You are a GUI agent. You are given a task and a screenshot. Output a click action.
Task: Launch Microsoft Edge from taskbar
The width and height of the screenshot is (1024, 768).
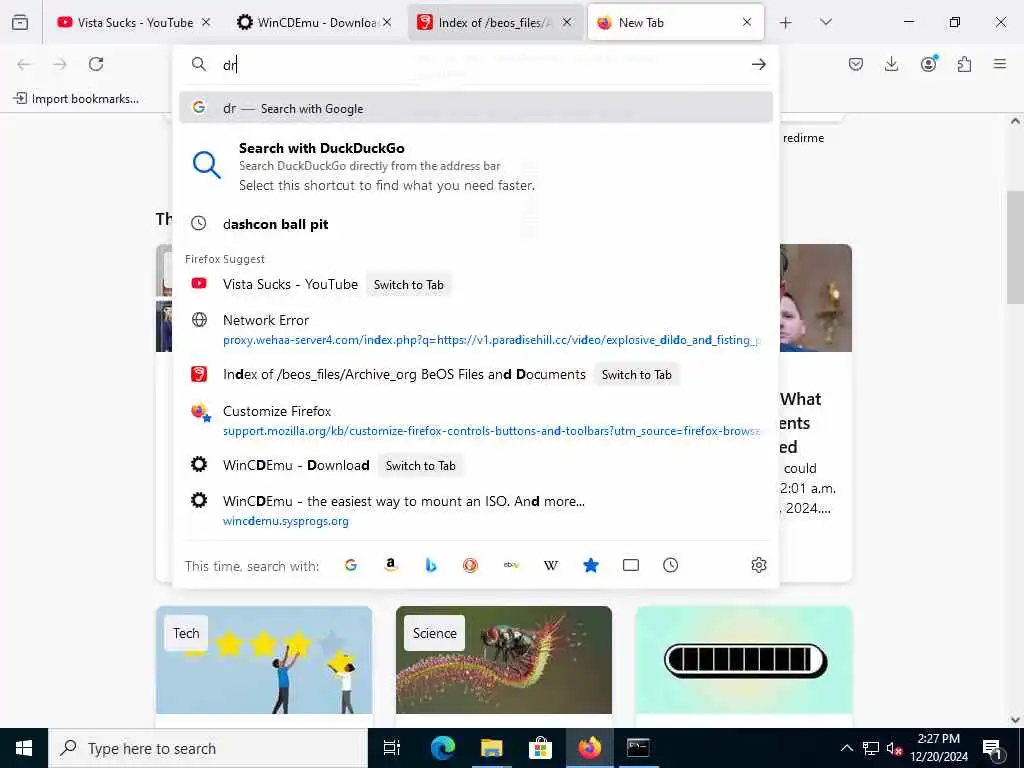tap(442, 748)
